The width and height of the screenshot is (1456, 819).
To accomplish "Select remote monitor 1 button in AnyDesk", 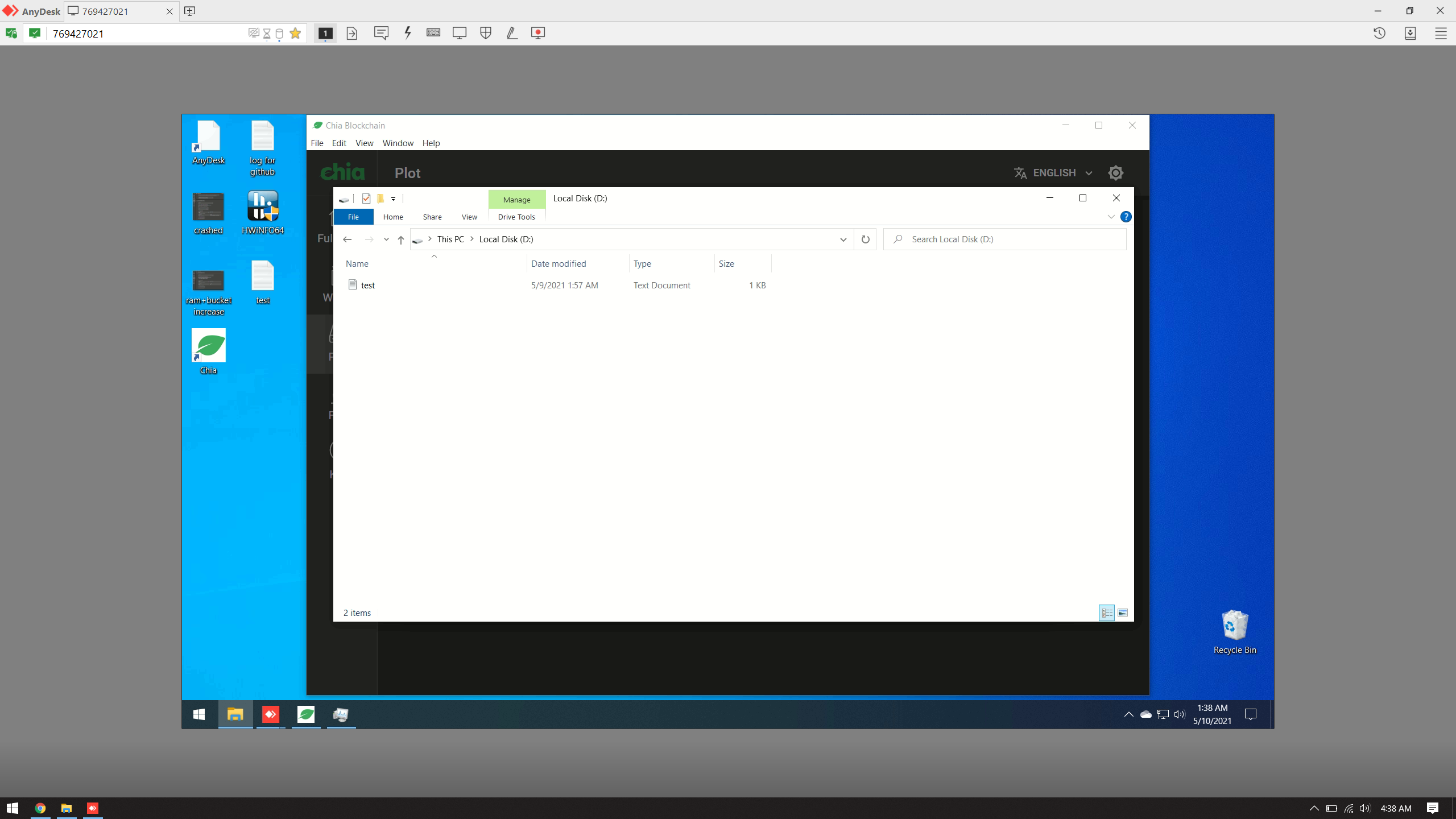I will (x=325, y=33).
